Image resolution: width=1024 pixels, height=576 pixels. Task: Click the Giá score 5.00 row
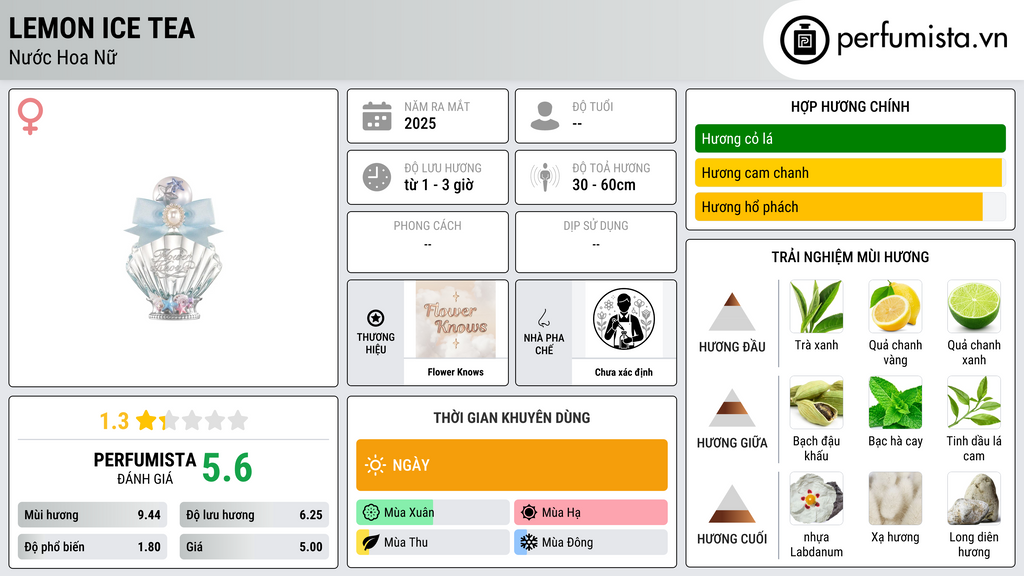point(254,547)
